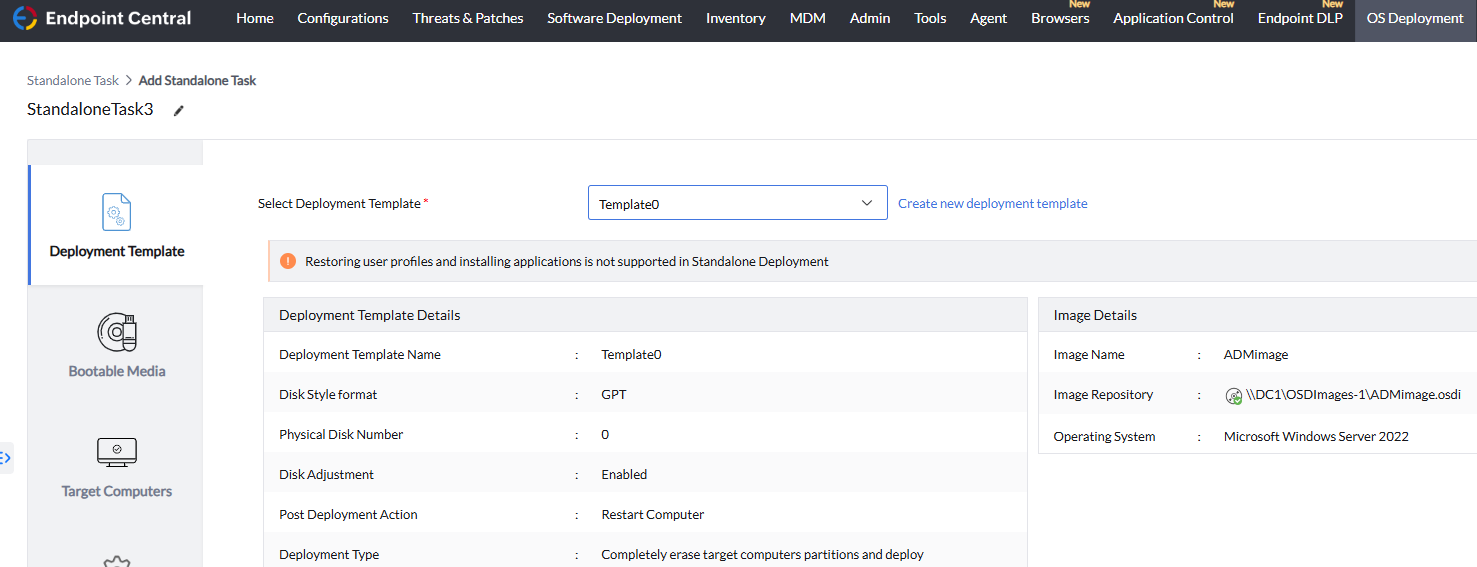Click Microsoft Windows Server 2022 value
The width and height of the screenshot is (1477, 567).
pyautogui.click(x=1316, y=436)
